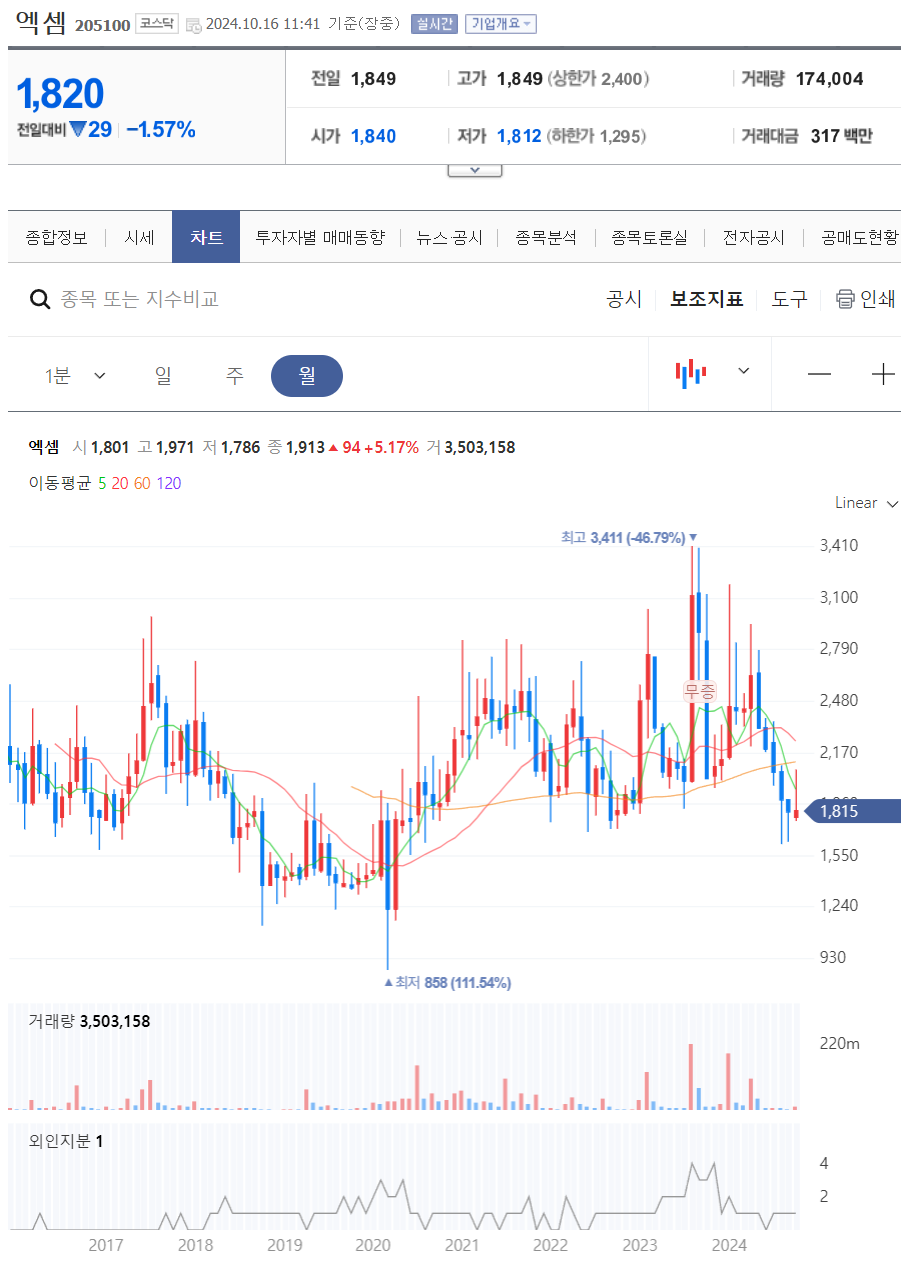Select the 차트 tab
Viewport: 901px width, 1281px height.
(206, 238)
